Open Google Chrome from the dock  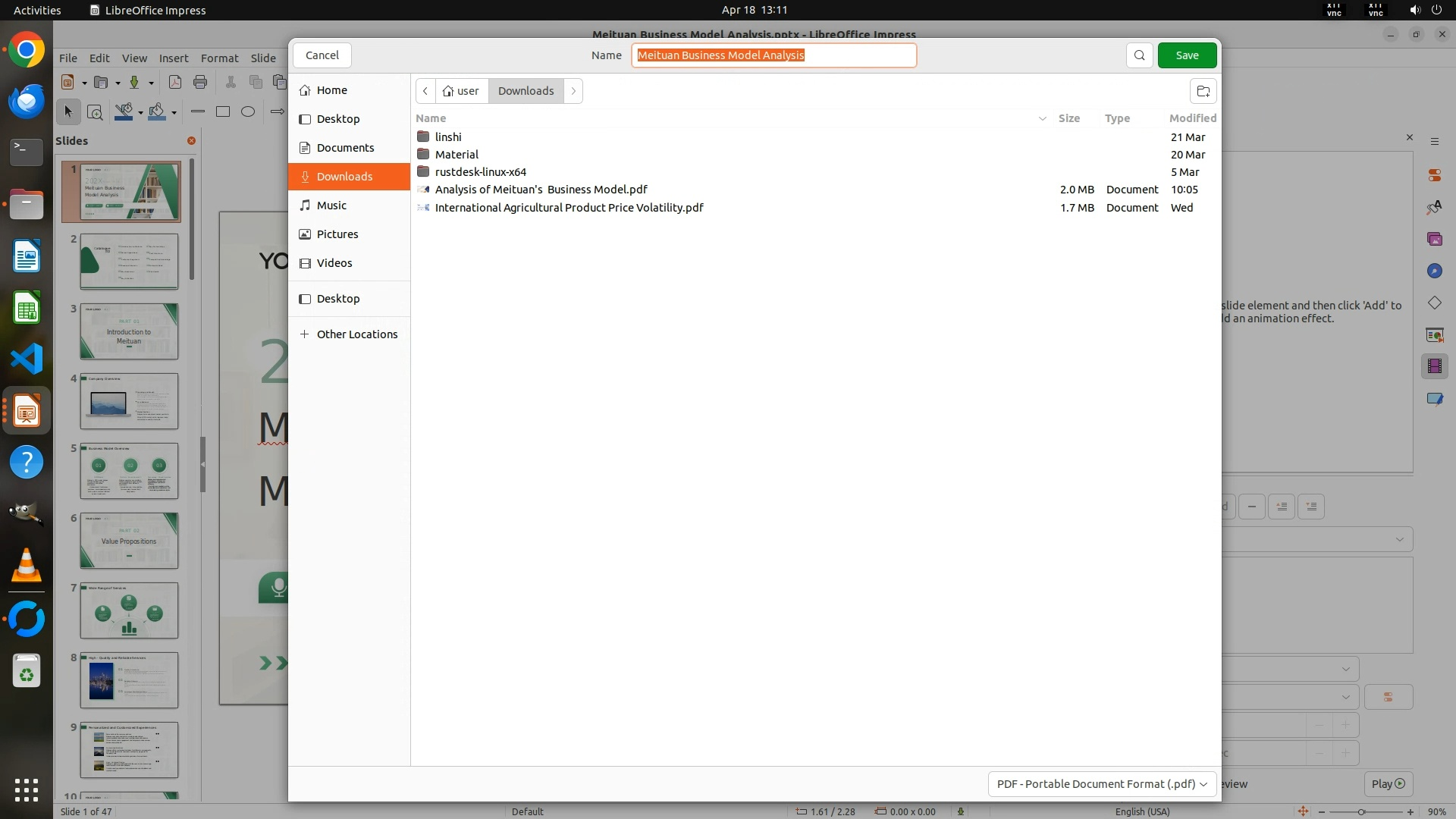(27, 51)
